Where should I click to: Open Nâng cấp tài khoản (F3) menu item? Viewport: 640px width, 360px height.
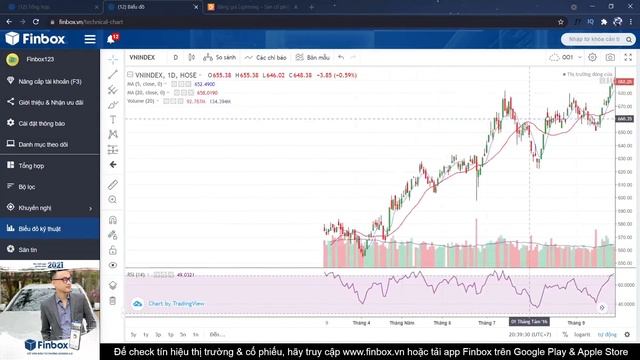tap(50, 81)
